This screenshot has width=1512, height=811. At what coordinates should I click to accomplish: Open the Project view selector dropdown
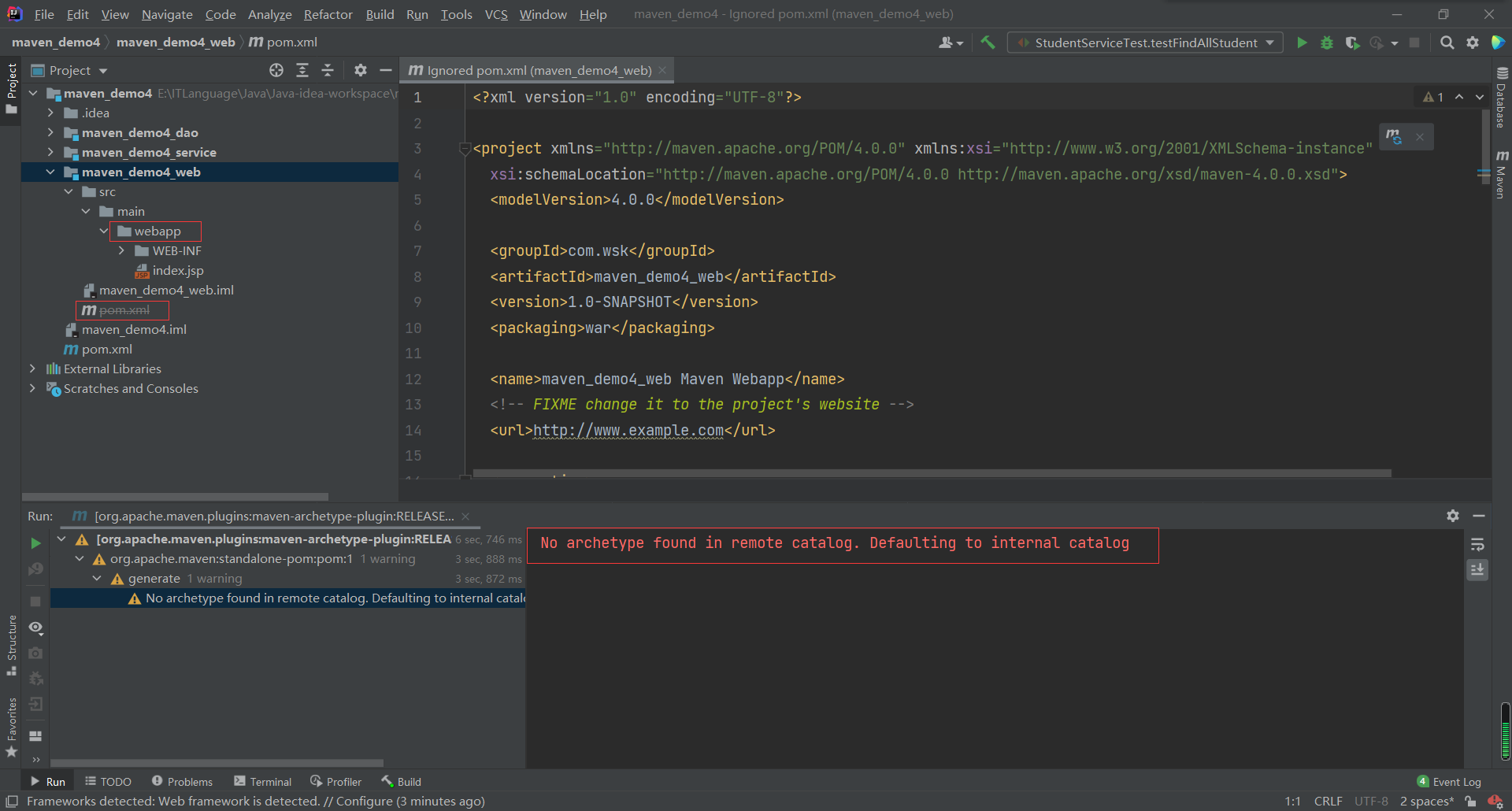click(69, 70)
